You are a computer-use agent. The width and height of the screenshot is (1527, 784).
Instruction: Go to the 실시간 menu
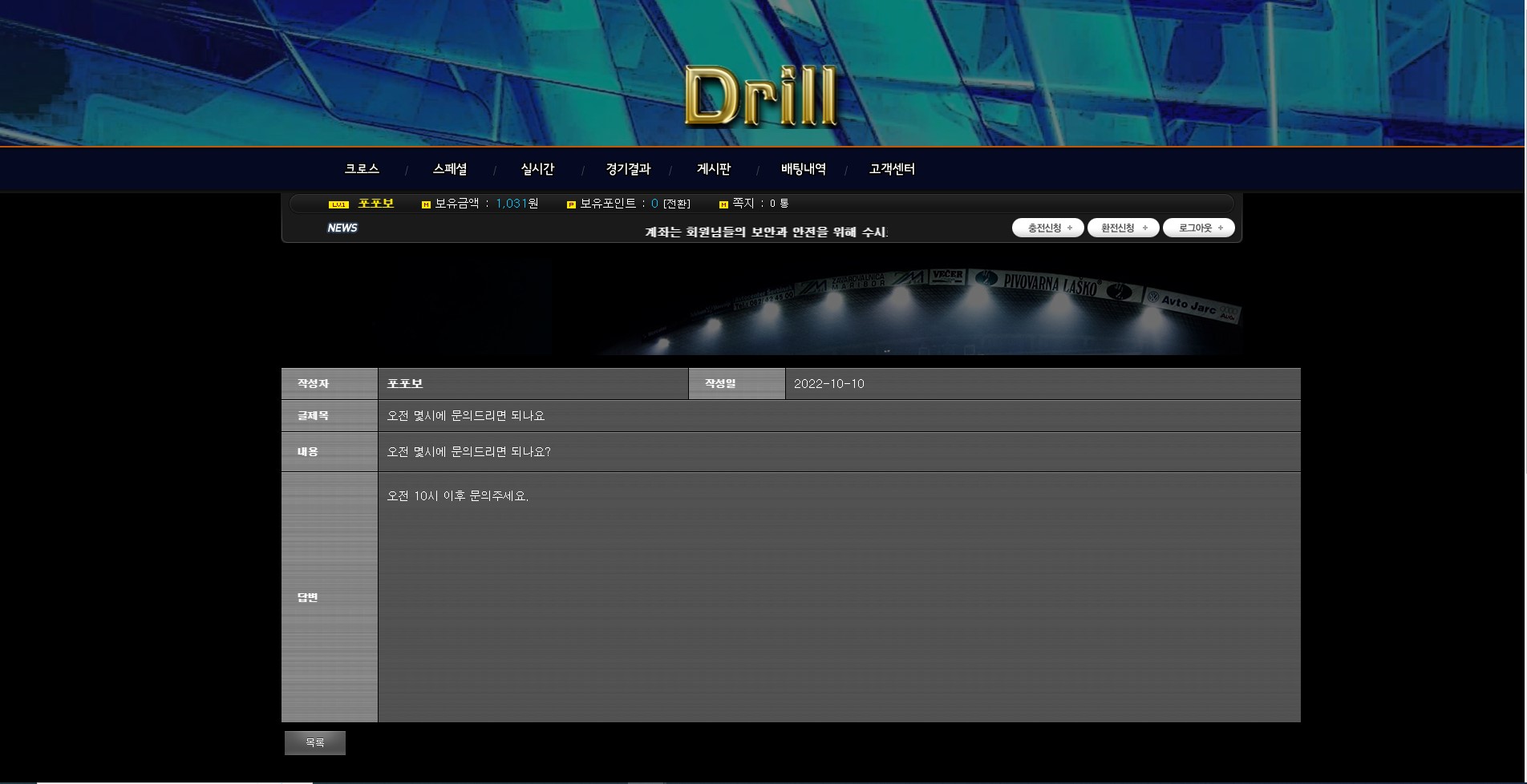537,169
